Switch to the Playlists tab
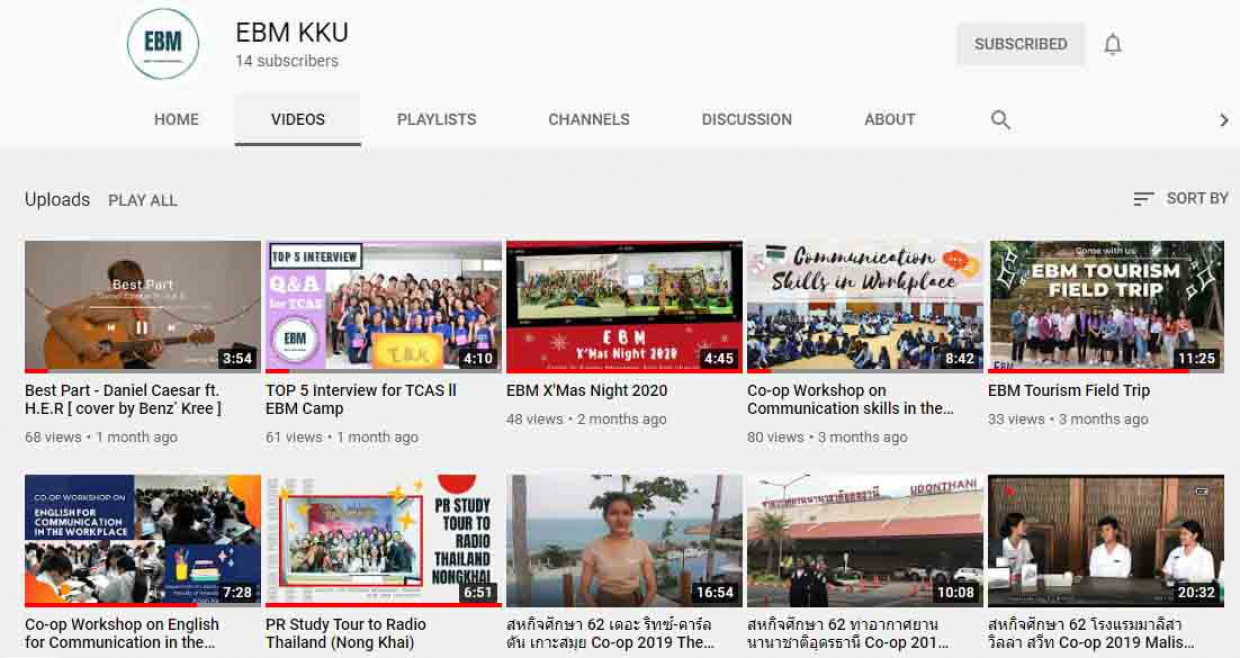This screenshot has height=658, width=1240. click(436, 120)
